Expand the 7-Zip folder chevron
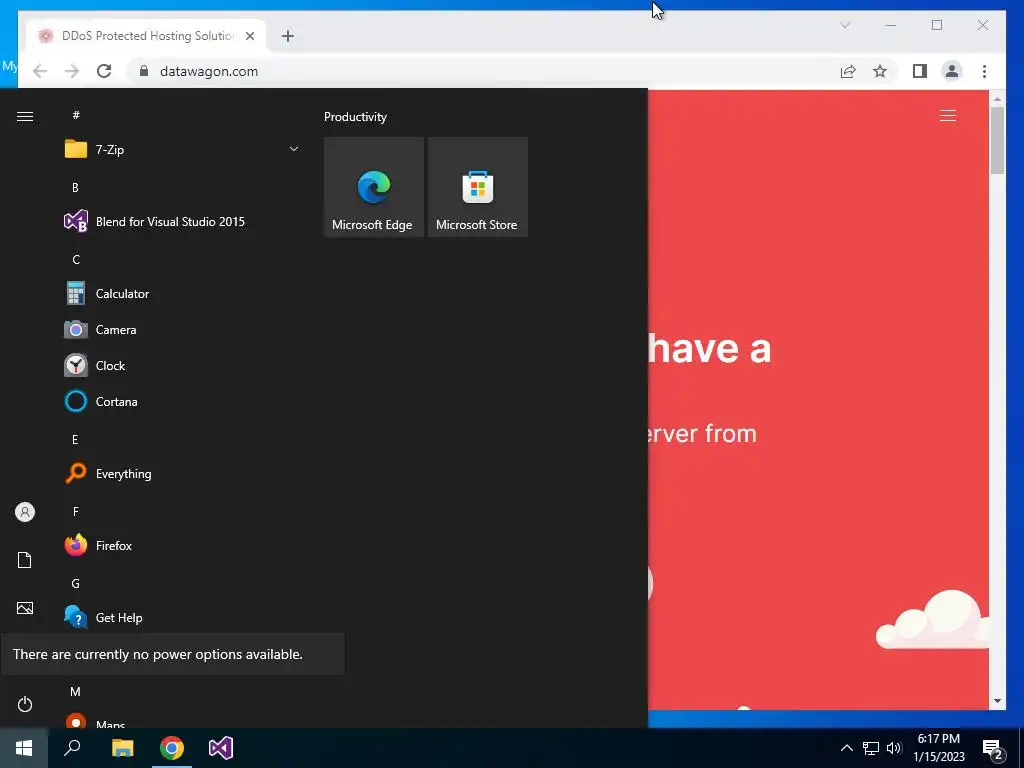This screenshot has height=768, width=1024. pyautogui.click(x=294, y=150)
